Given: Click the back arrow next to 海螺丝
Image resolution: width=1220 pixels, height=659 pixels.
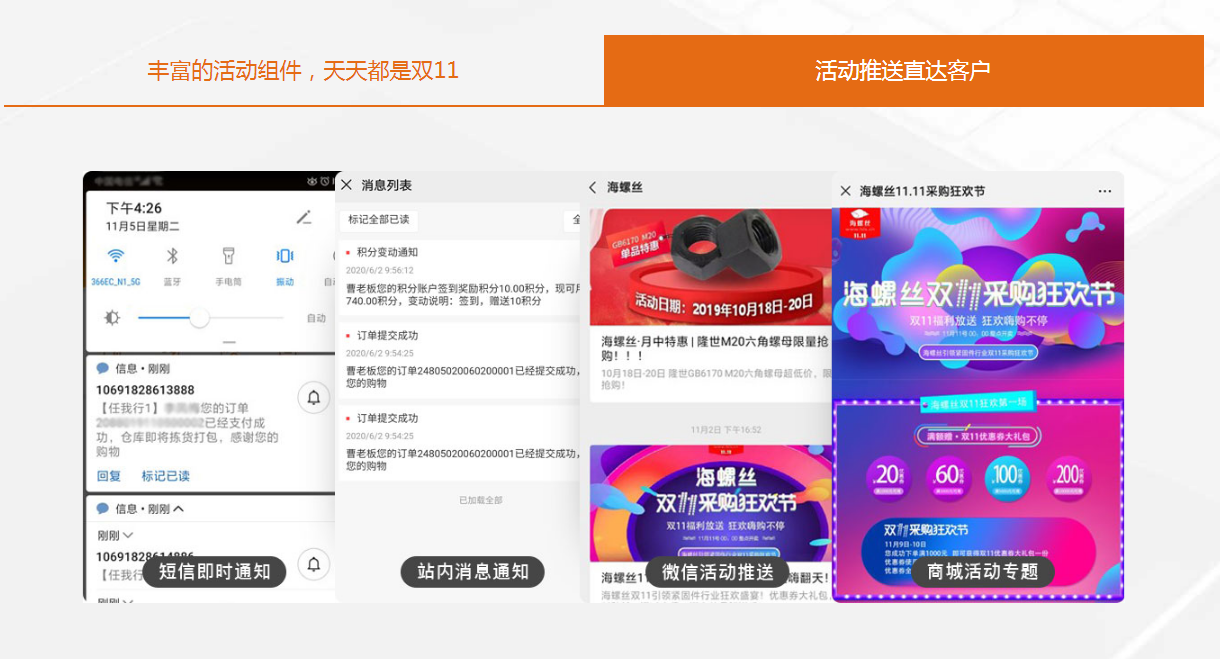Looking at the screenshot, I should (592, 187).
